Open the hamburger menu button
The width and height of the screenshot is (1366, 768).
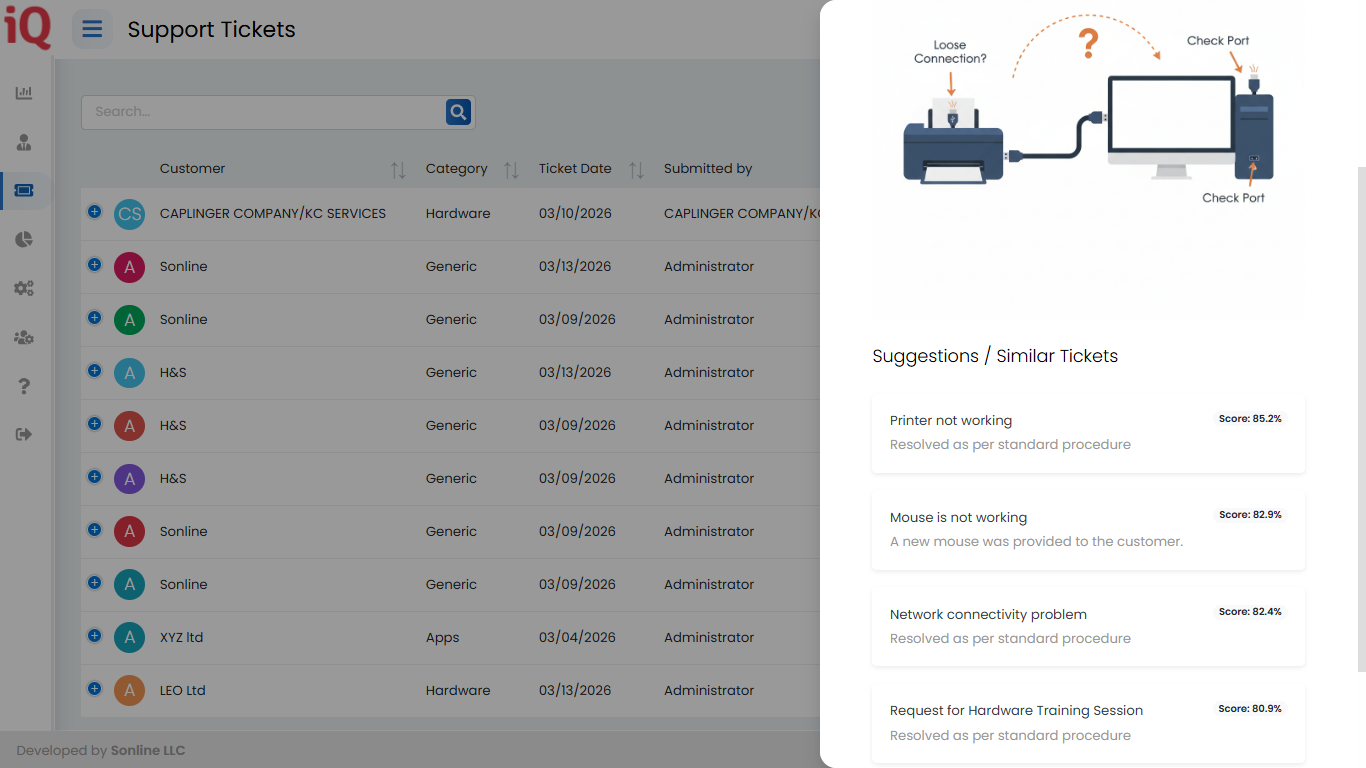92,29
